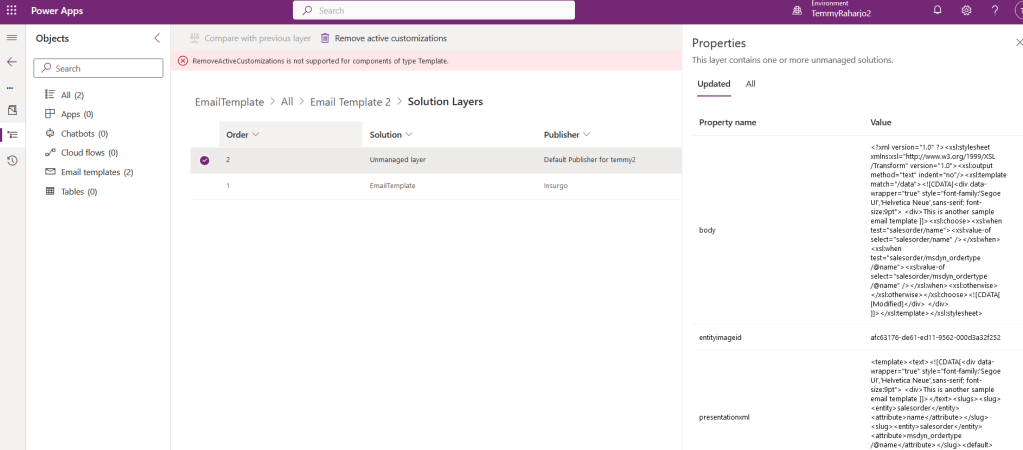Open the History icon in left rail

pos(12,160)
